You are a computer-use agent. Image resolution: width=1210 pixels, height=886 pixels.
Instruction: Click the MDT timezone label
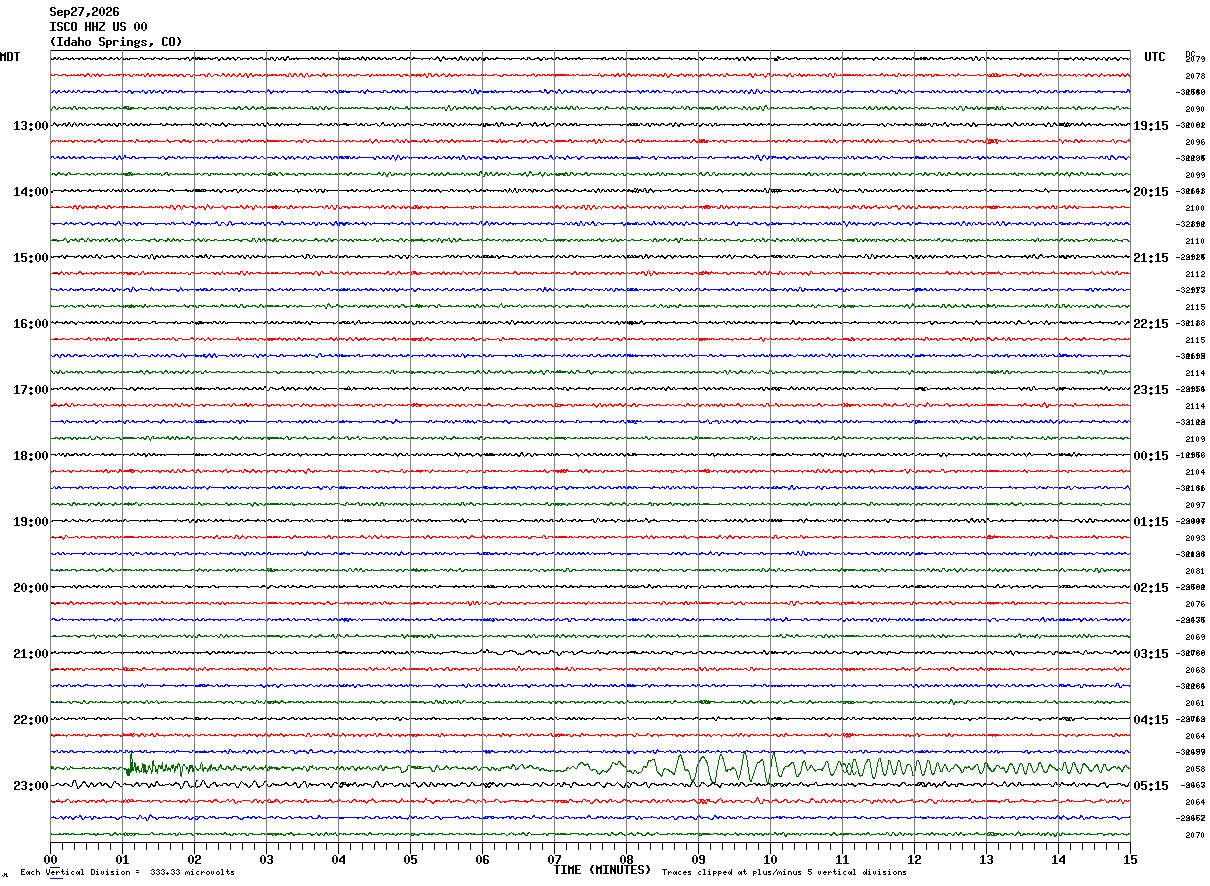click(10, 57)
